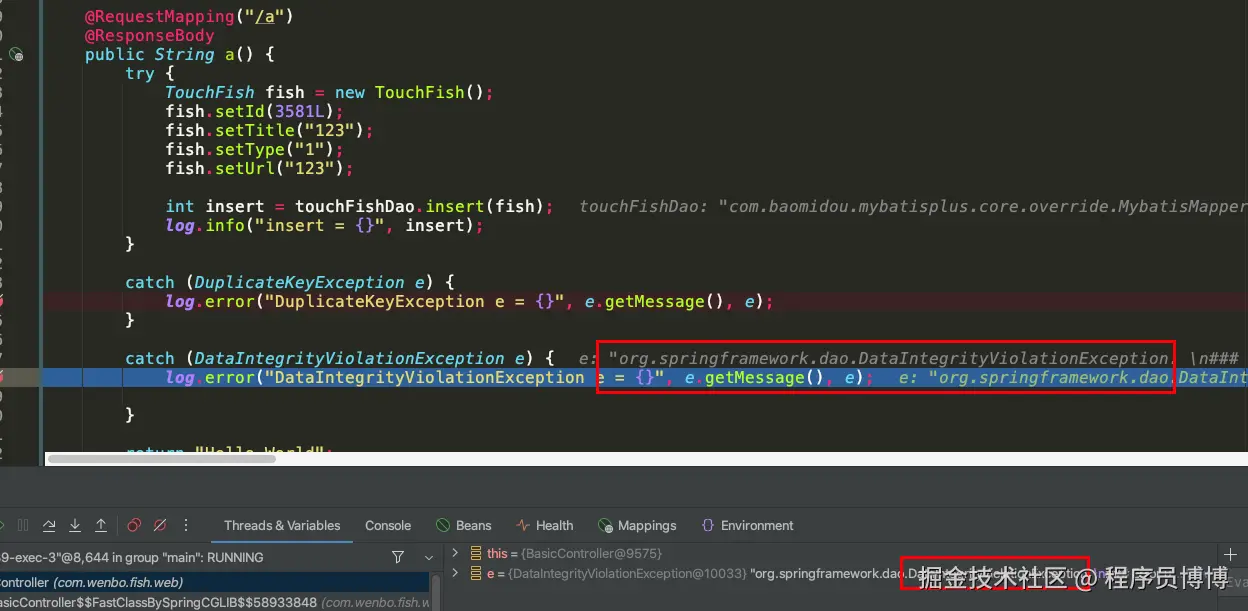Open the Environment tab
Image resolution: width=1248 pixels, height=611 pixels.
tap(748, 525)
